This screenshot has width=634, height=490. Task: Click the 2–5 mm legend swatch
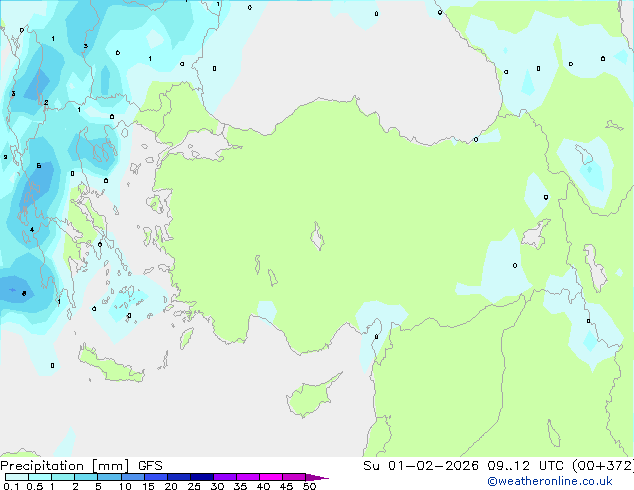[86, 477]
